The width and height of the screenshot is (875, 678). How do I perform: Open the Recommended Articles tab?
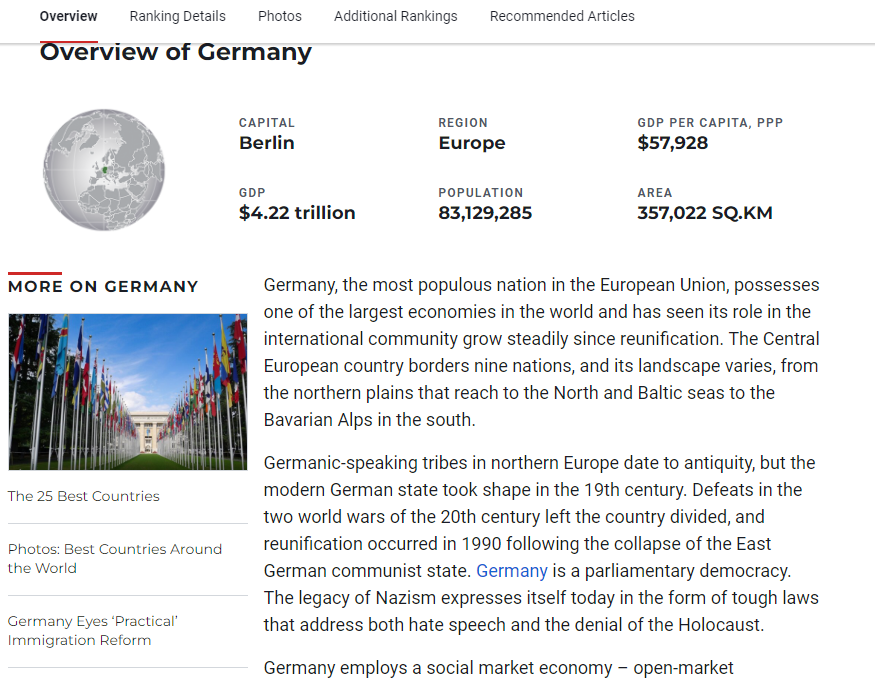pyautogui.click(x=561, y=16)
